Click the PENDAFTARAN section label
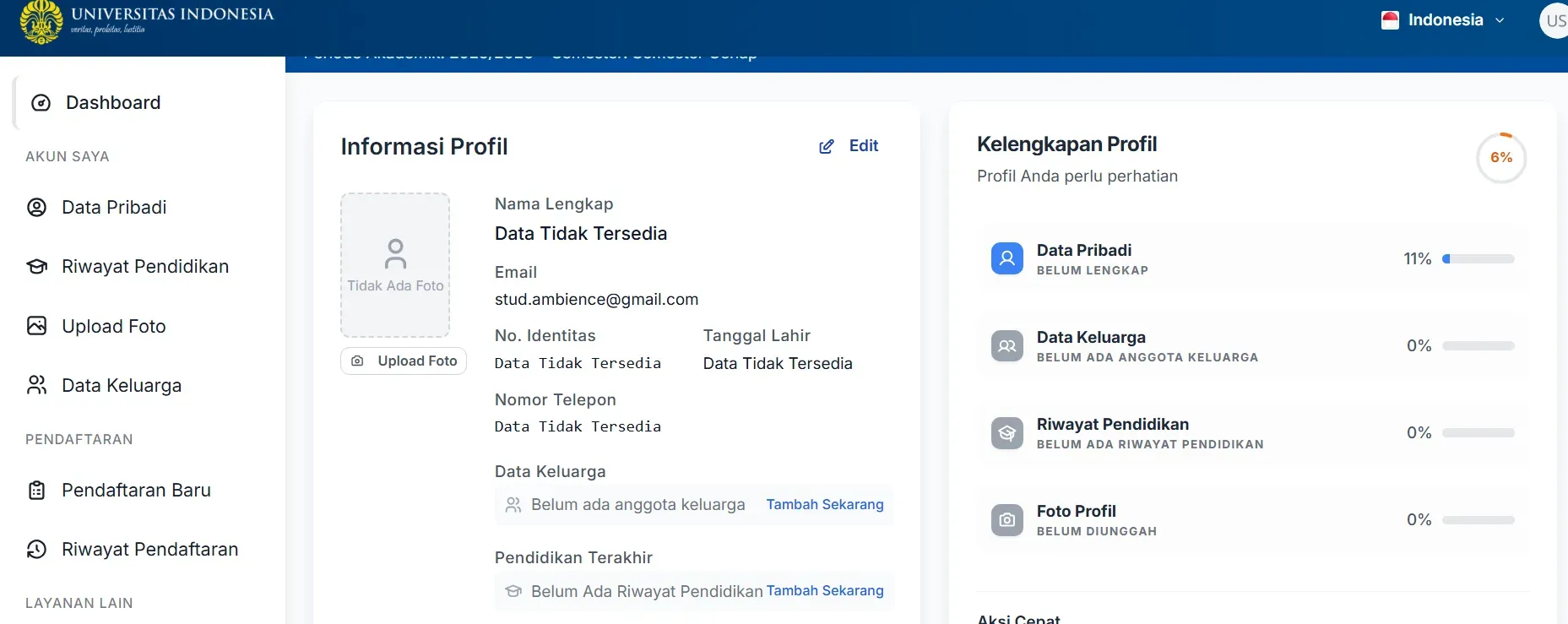 (79, 440)
